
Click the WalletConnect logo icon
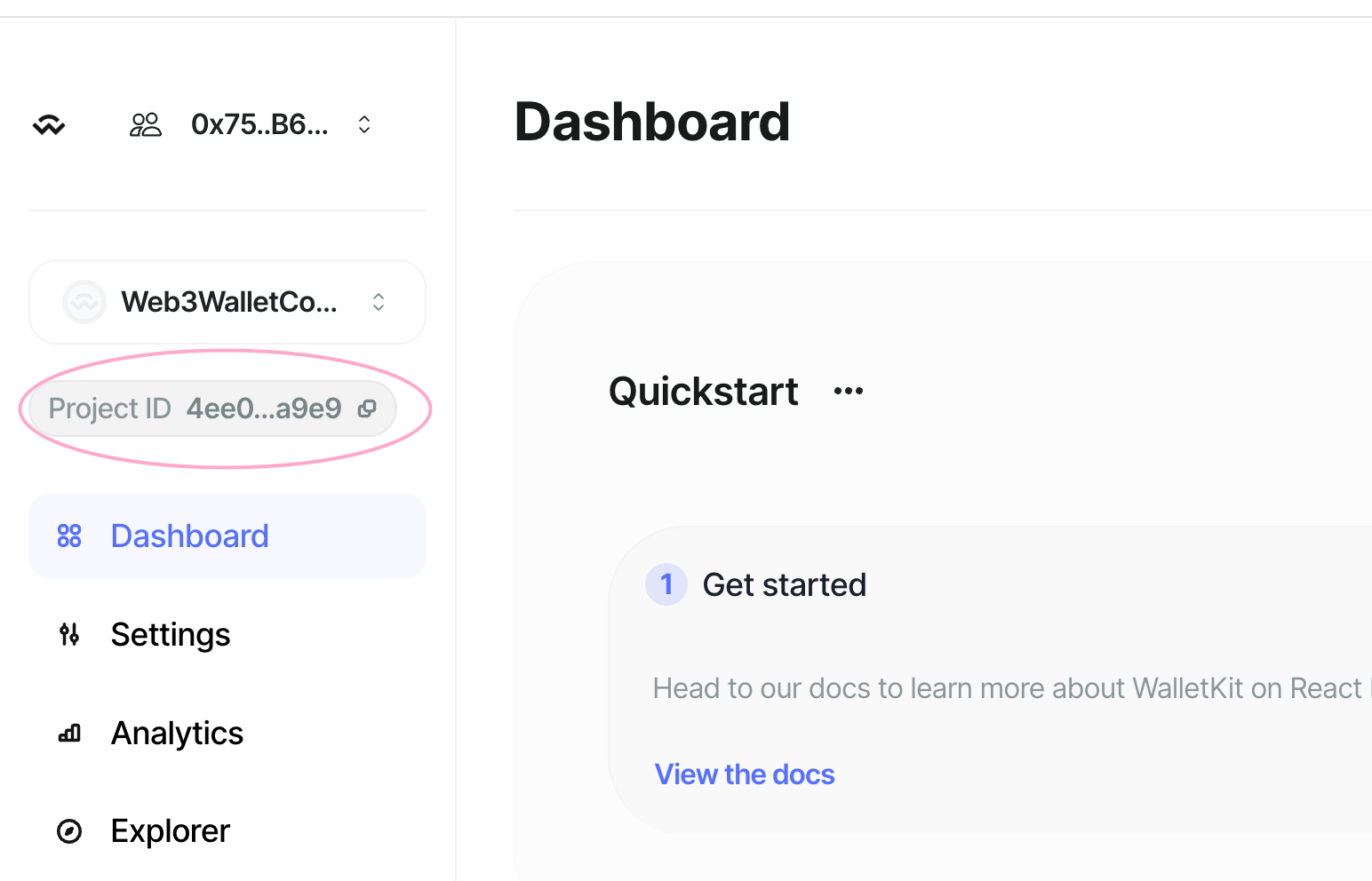[49, 125]
